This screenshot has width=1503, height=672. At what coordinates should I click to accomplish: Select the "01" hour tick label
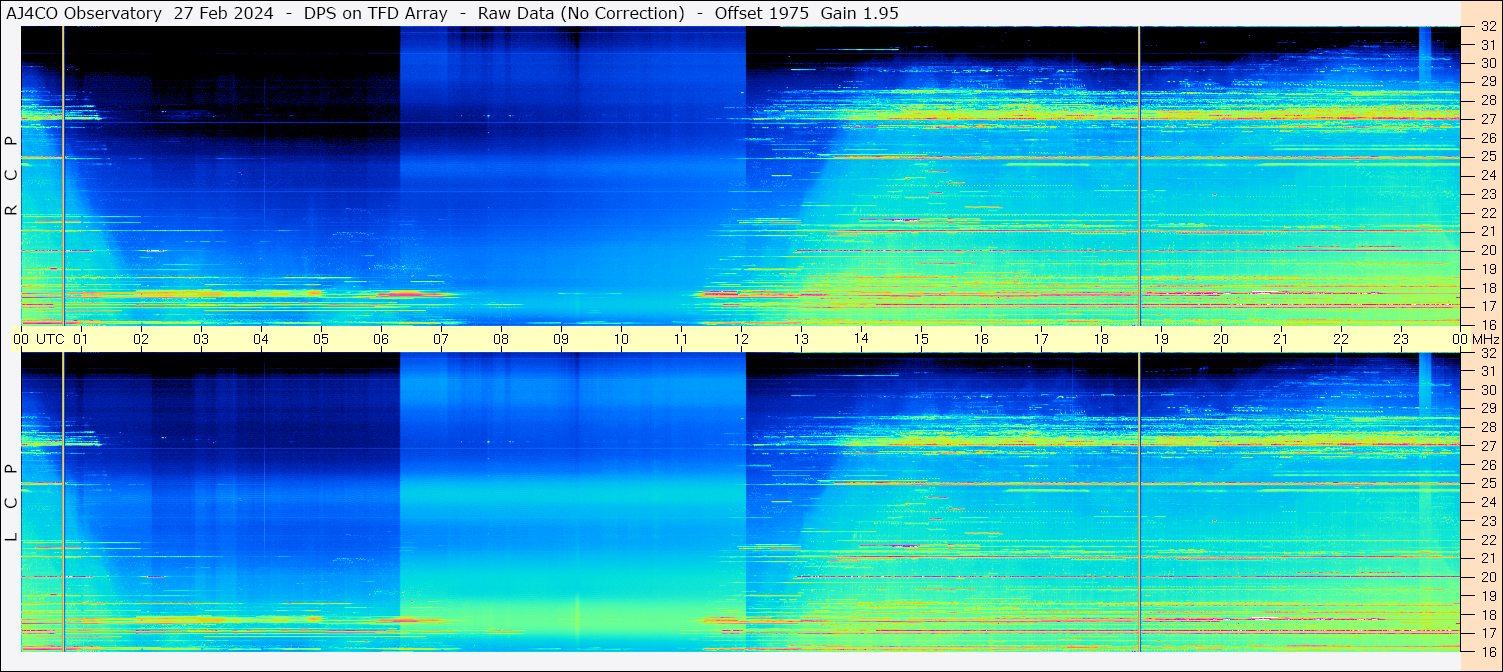tap(81, 339)
